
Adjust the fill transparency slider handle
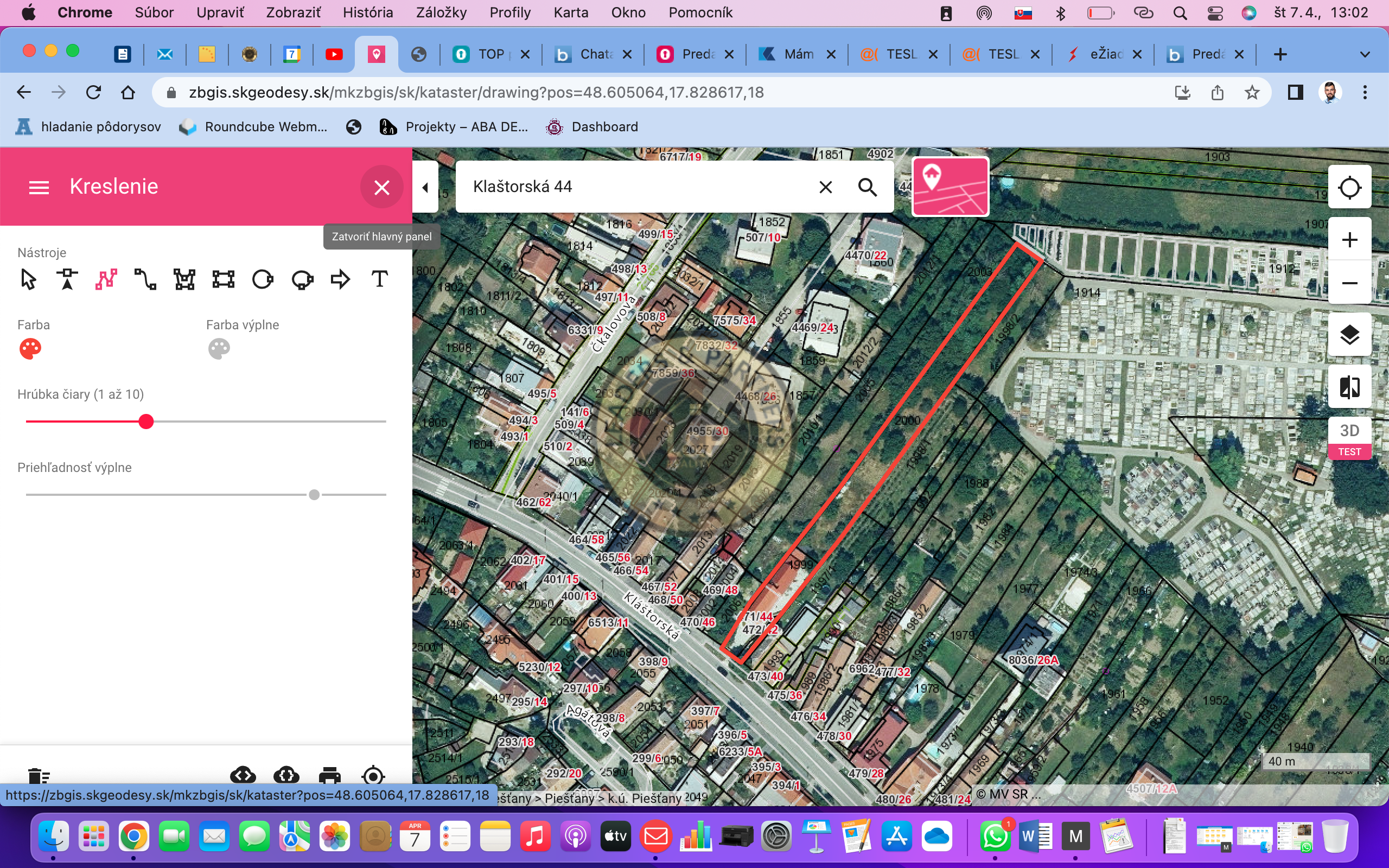[314, 495]
